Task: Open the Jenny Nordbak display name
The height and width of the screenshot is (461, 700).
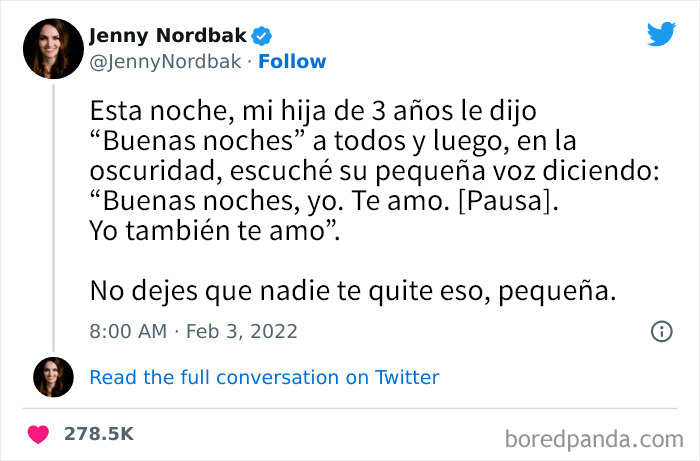Action: (x=168, y=36)
